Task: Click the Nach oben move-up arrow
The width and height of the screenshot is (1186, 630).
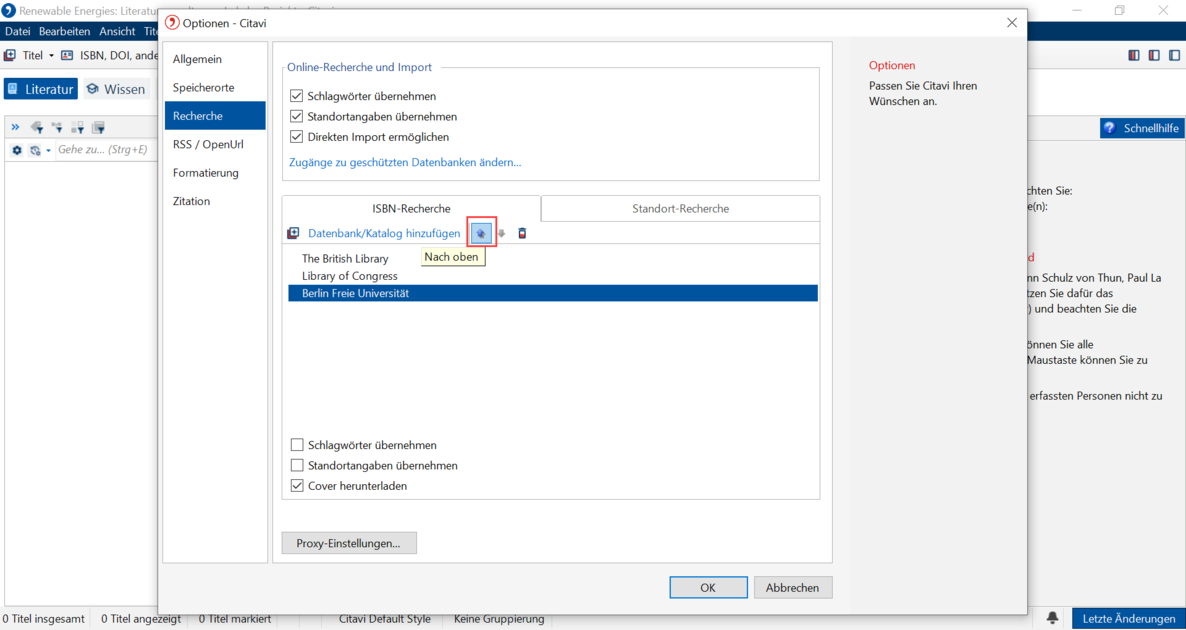Action: click(480, 234)
